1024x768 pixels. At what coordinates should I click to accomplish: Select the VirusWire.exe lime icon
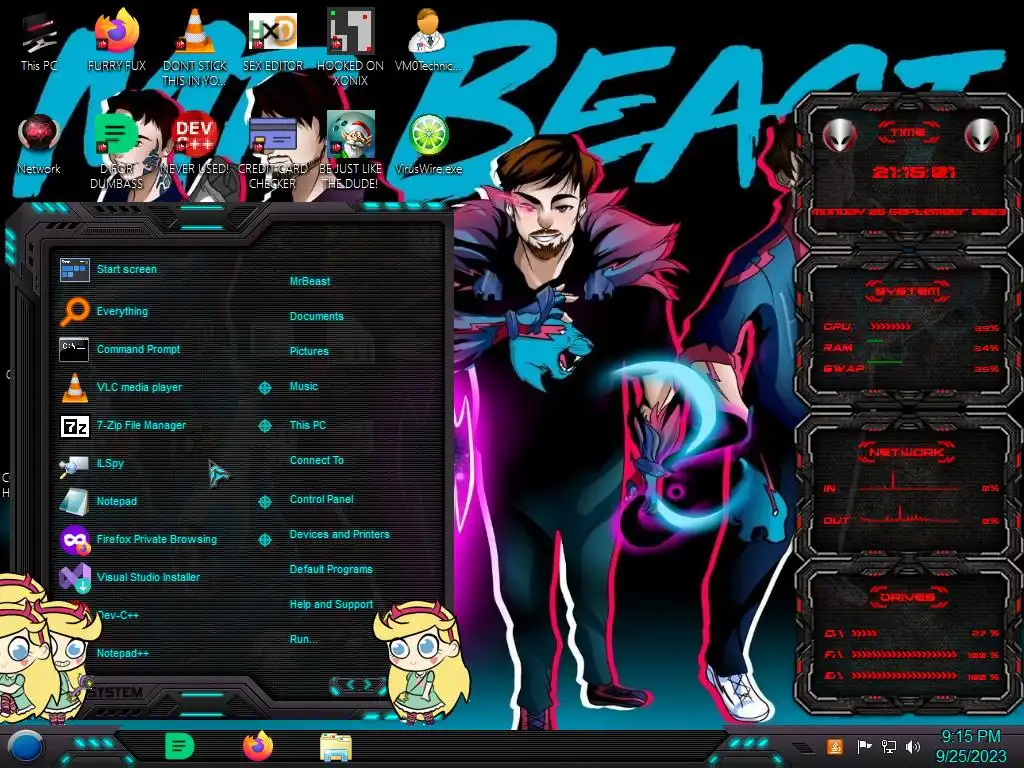pyautogui.click(x=428, y=145)
